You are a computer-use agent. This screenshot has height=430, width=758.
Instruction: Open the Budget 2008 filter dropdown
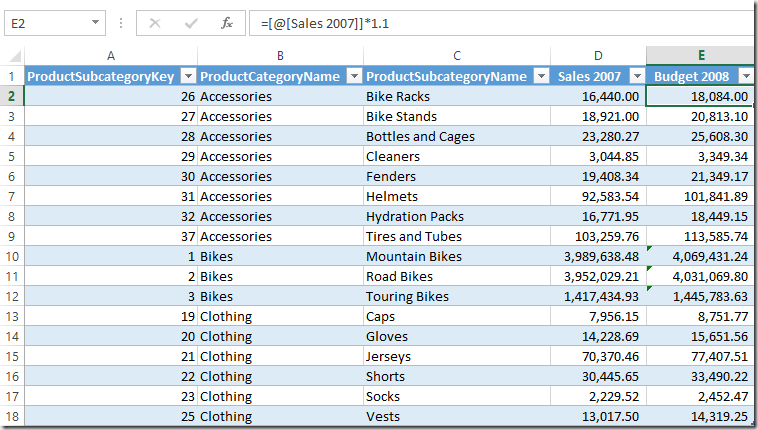click(x=746, y=76)
